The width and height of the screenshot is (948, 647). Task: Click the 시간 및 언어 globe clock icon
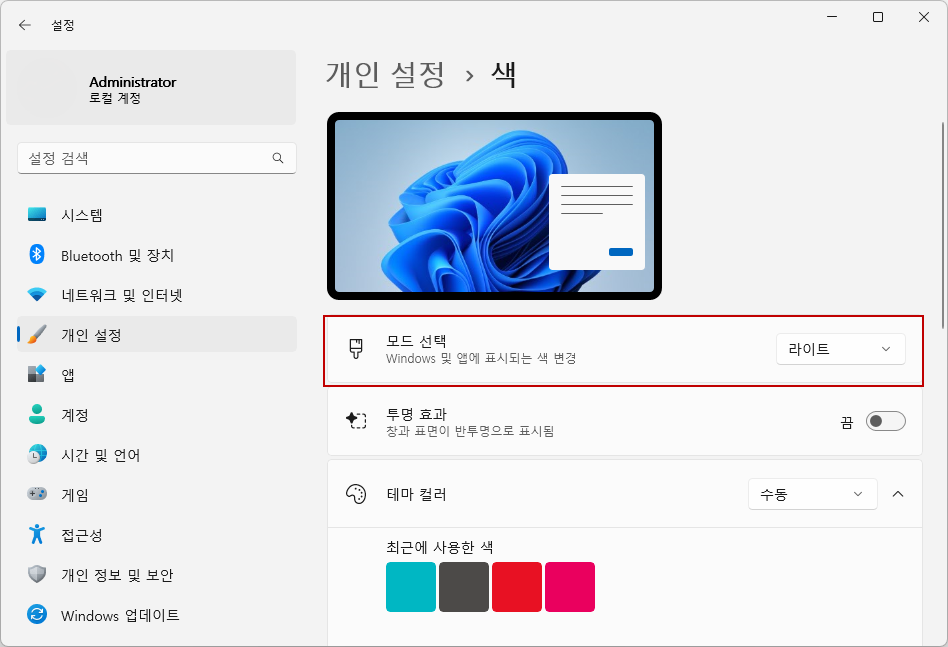tap(37, 454)
